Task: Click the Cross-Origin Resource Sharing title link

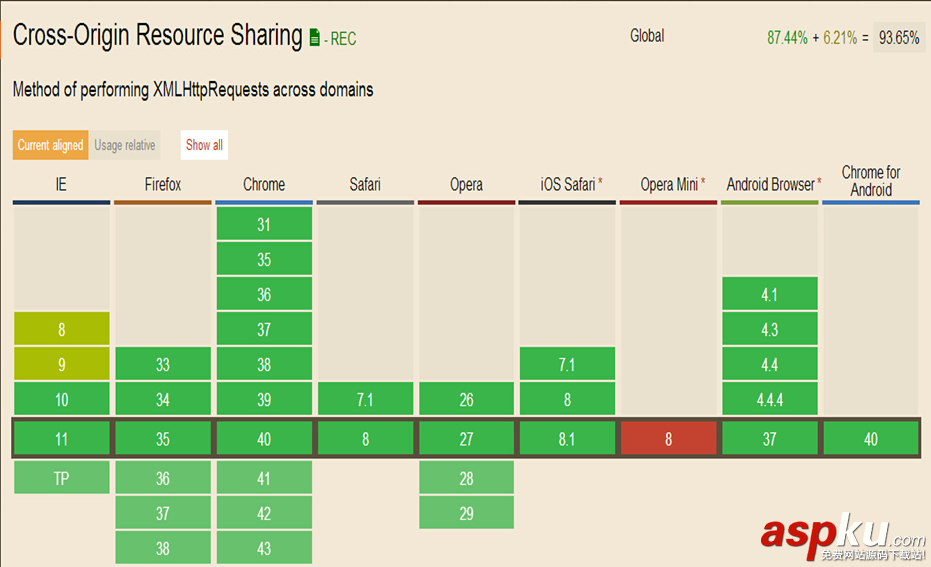Action: click(157, 36)
